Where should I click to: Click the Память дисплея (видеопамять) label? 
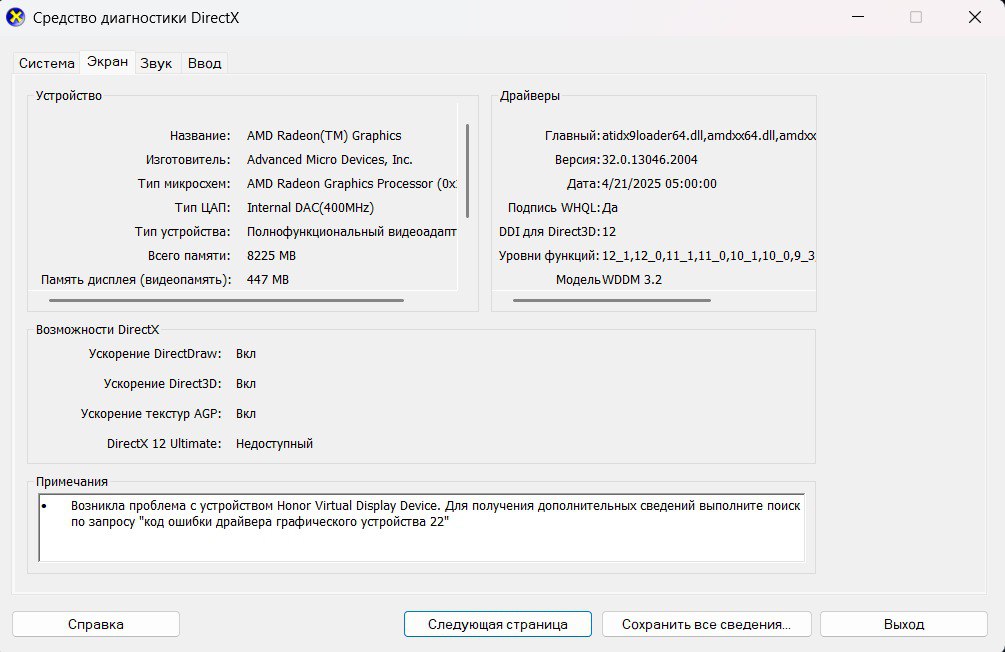(136, 280)
